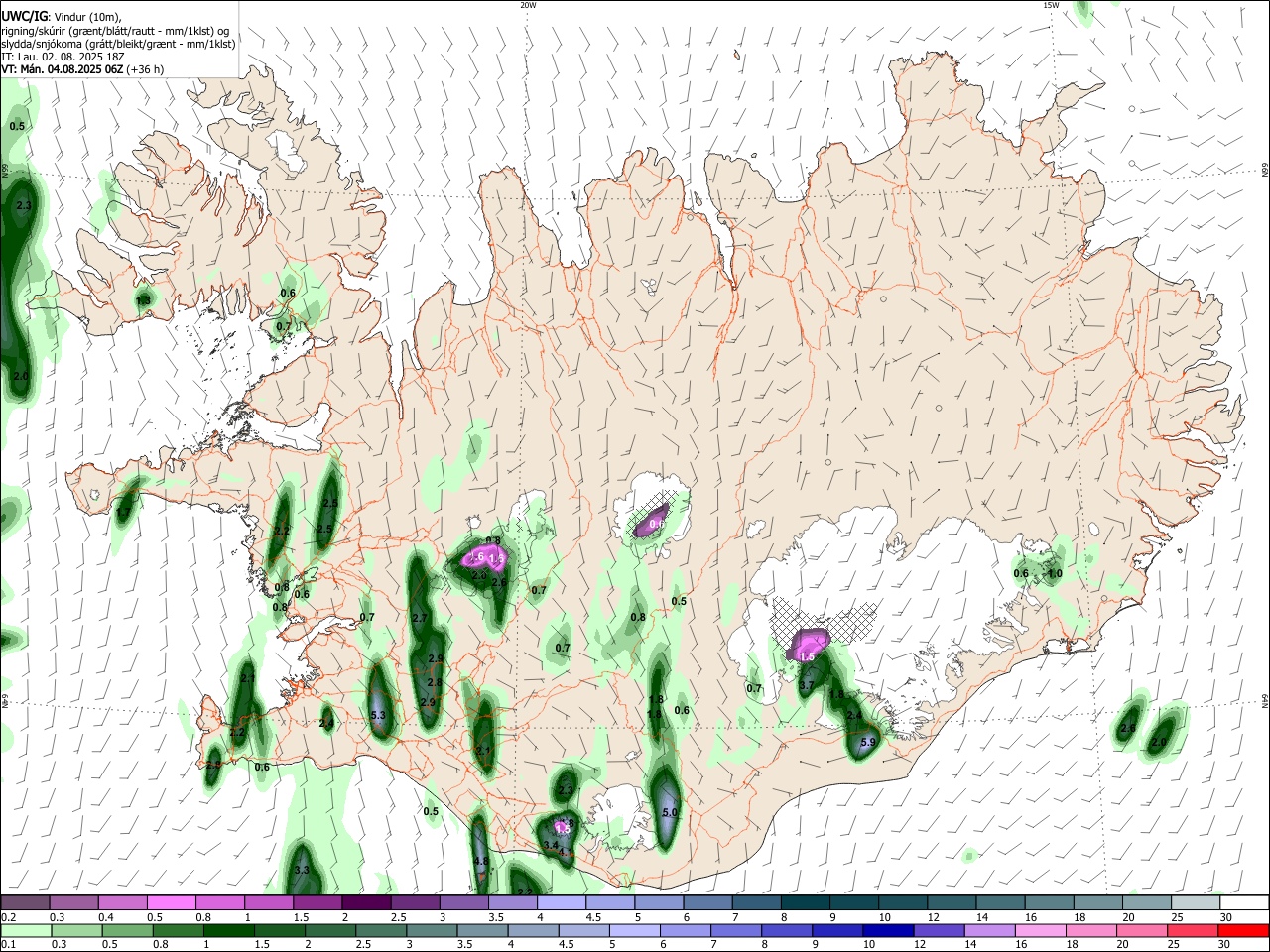This screenshot has height=952, width=1270.
Task: Click the 1.6 value inside the pink Langjökull patch
Action: click(x=476, y=557)
